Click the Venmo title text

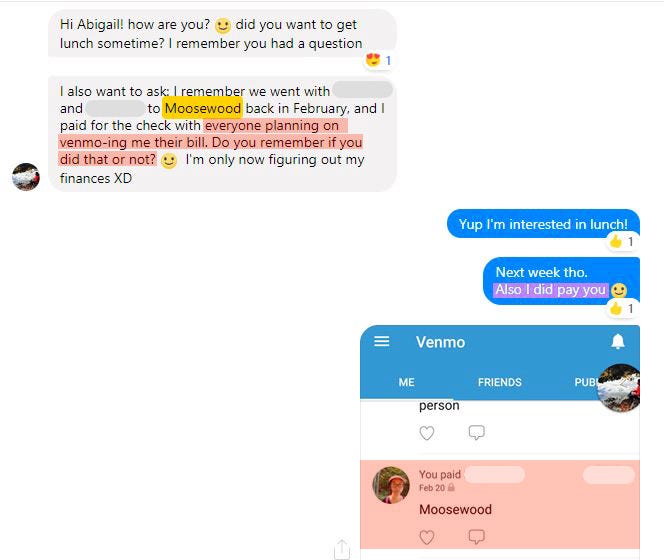(x=440, y=342)
